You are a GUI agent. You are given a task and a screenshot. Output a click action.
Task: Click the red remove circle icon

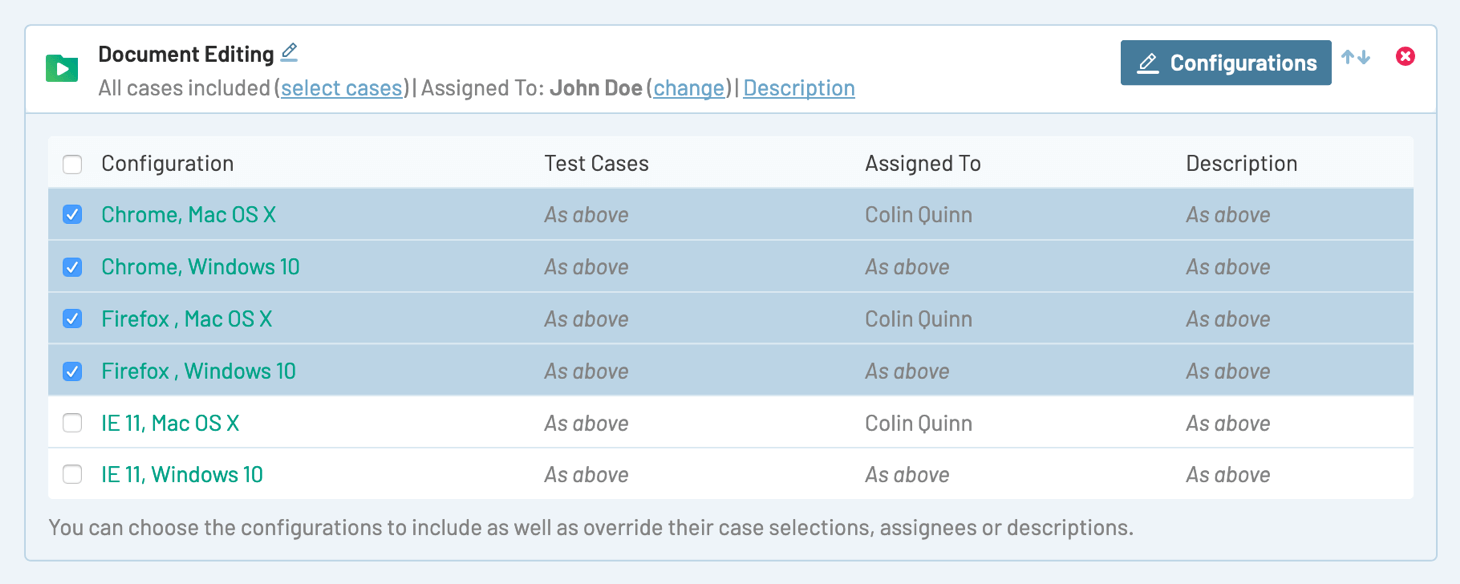click(1405, 57)
